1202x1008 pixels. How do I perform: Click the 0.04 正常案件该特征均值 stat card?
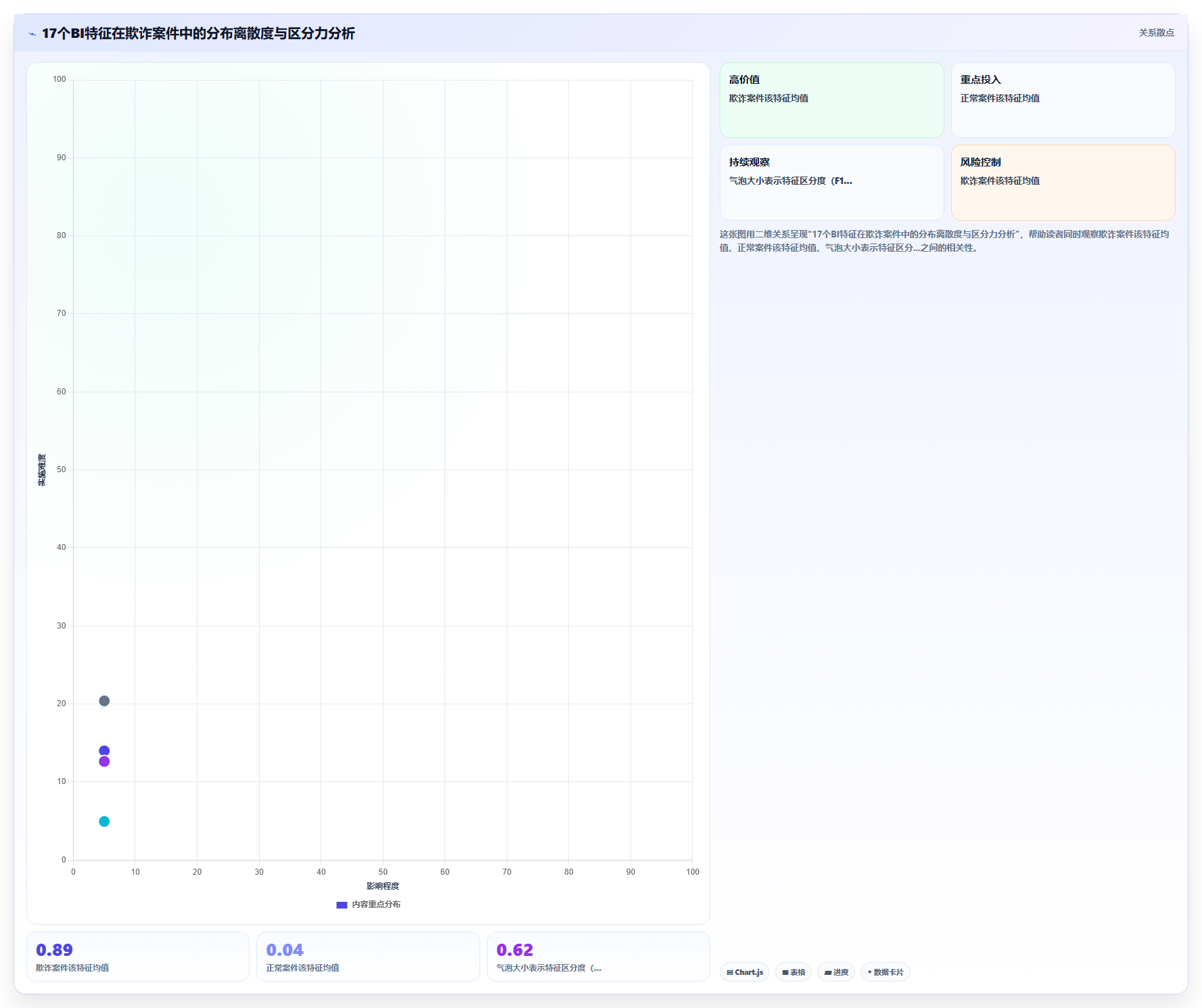pos(368,957)
